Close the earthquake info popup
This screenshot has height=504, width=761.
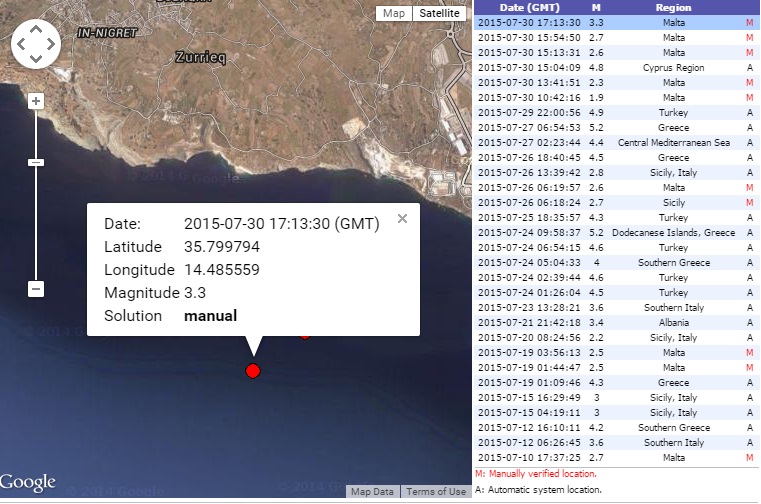coord(402,219)
